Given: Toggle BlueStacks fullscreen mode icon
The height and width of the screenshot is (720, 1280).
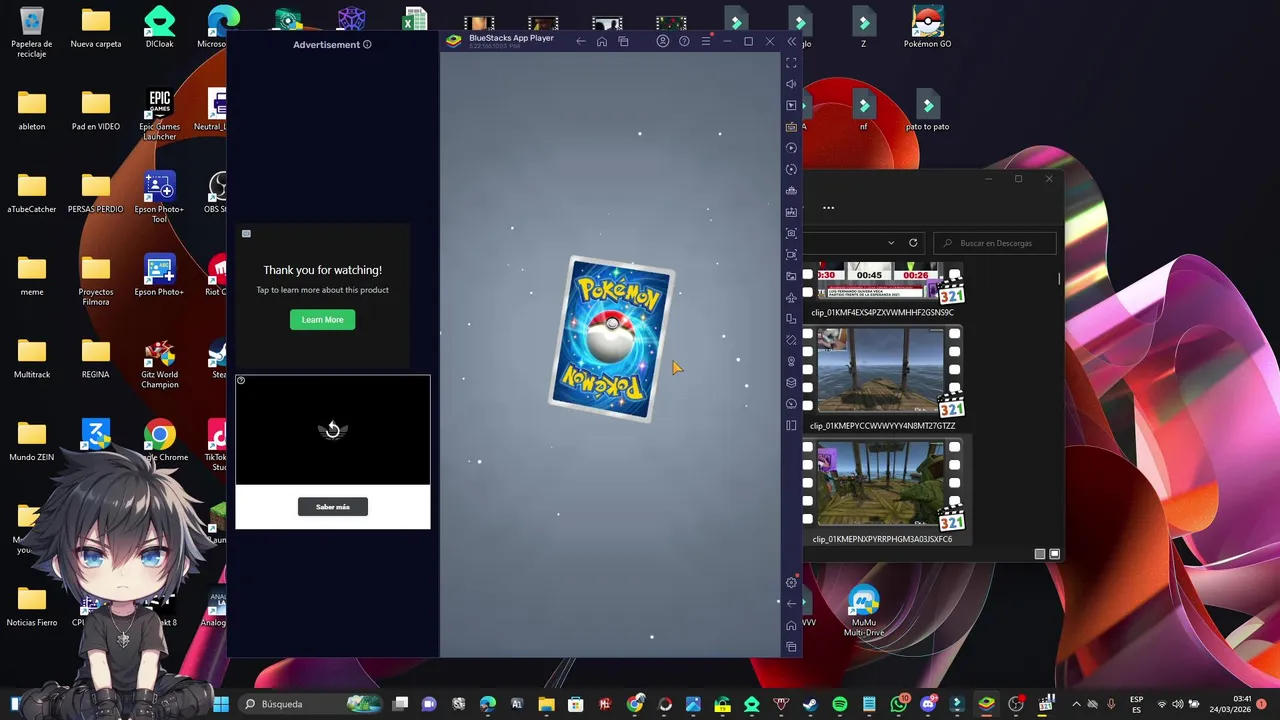Looking at the screenshot, I should click(x=791, y=63).
